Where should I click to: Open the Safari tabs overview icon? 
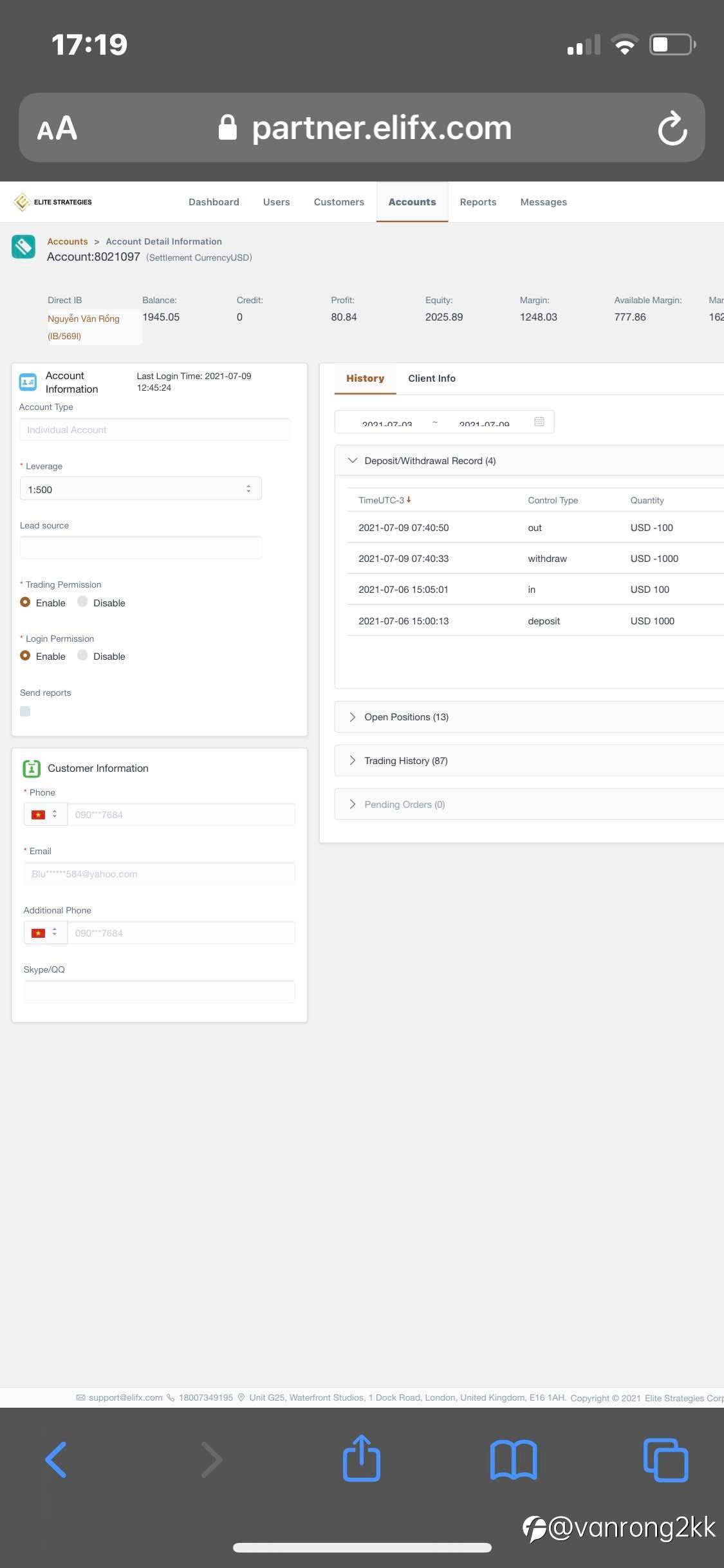click(665, 1459)
